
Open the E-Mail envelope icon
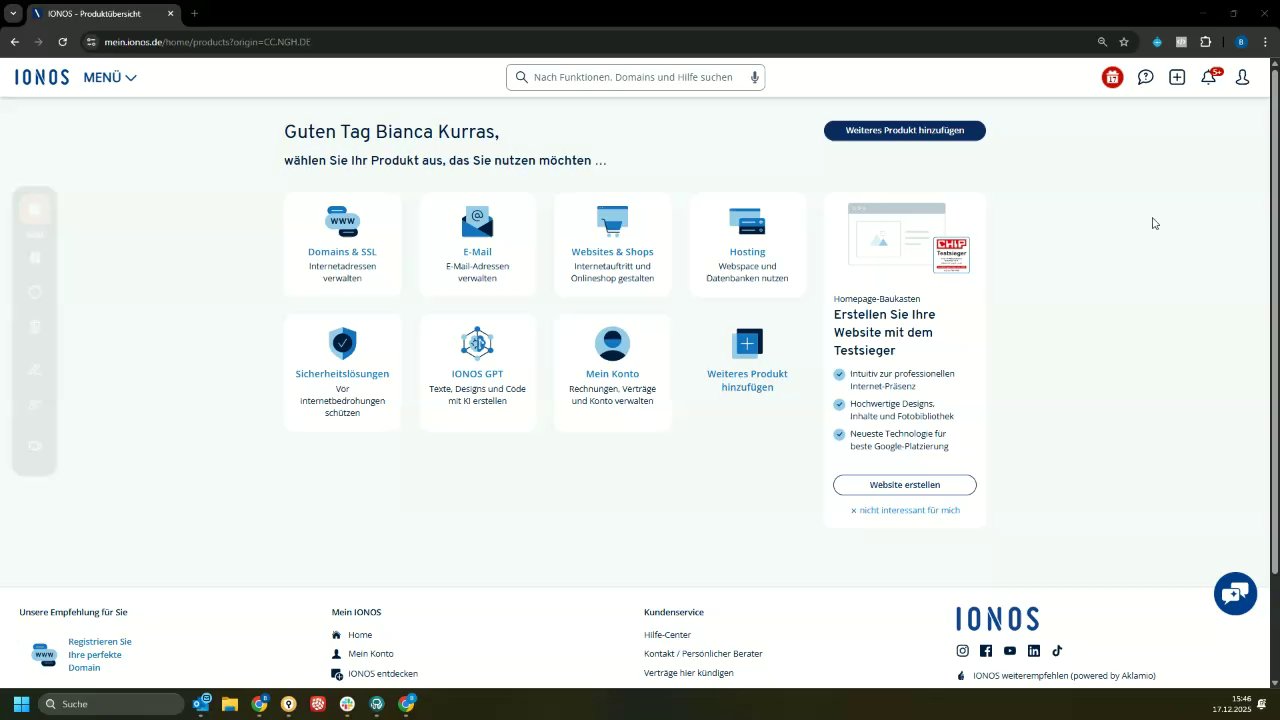pyautogui.click(x=477, y=221)
